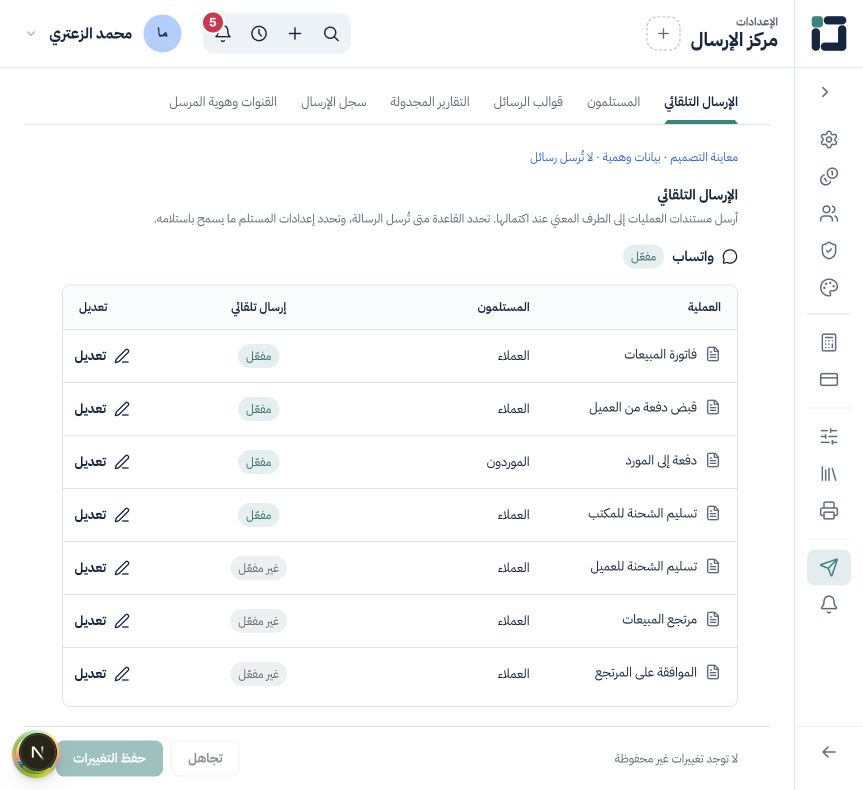Viewport: 863px width, 790px height.
Task: Click the app logo in the sidebar
Action: (828, 34)
